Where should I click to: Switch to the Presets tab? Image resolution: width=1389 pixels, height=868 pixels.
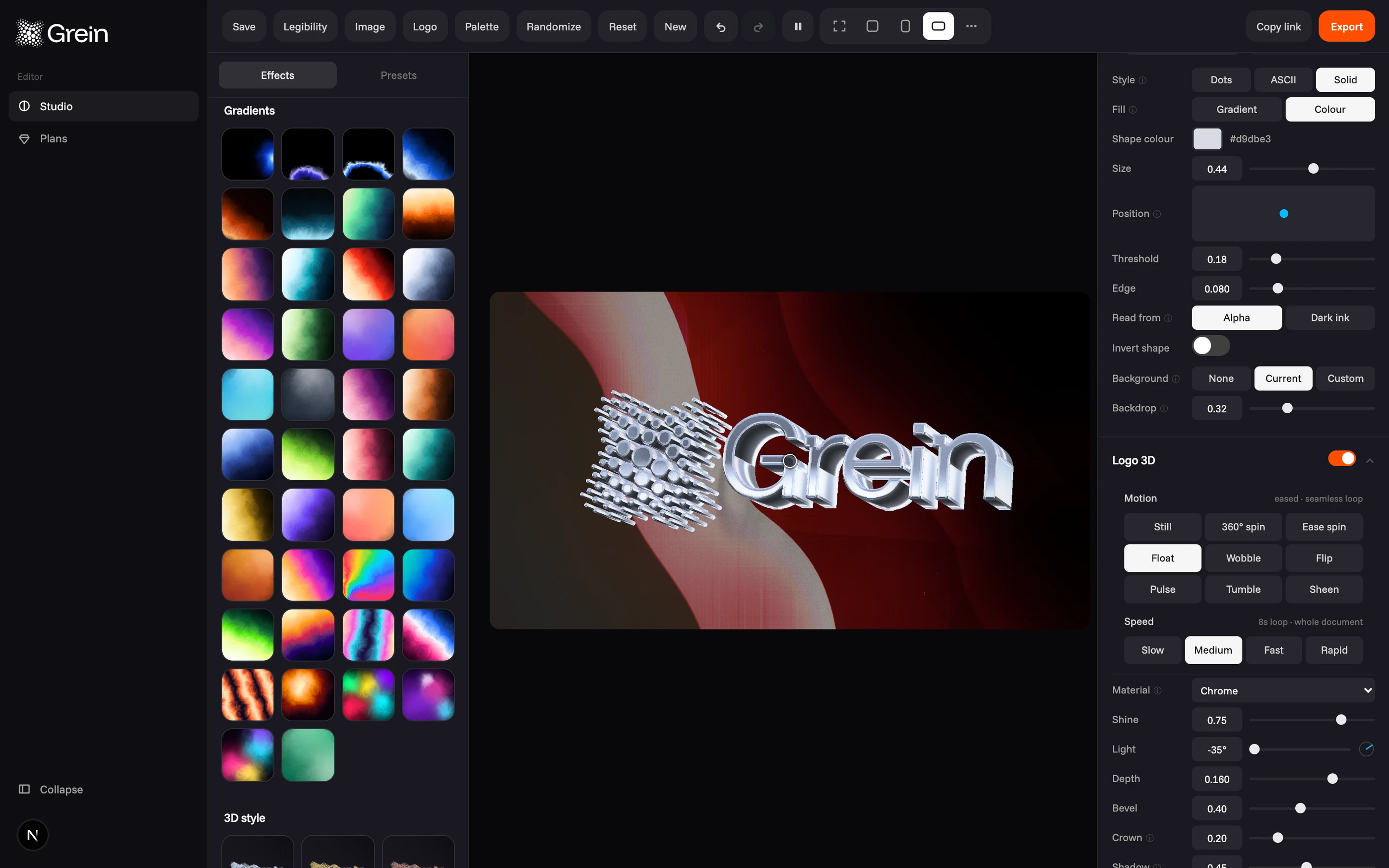tap(398, 75)
